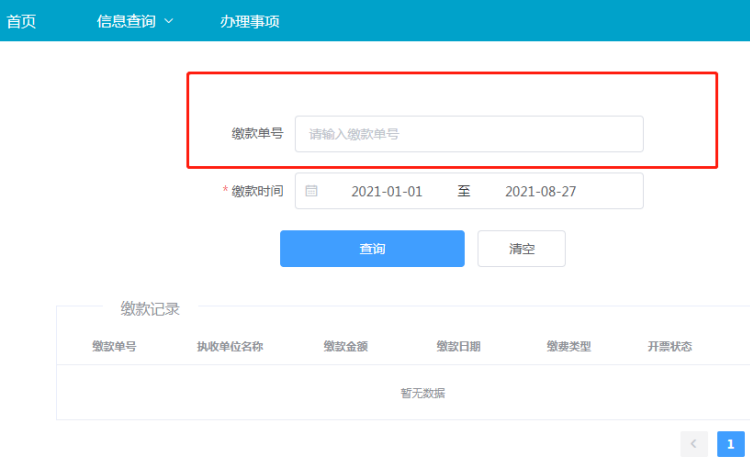The image size is (750, 467).
Task: Focus the 缴款单号 input field
Action: [468, 134]
